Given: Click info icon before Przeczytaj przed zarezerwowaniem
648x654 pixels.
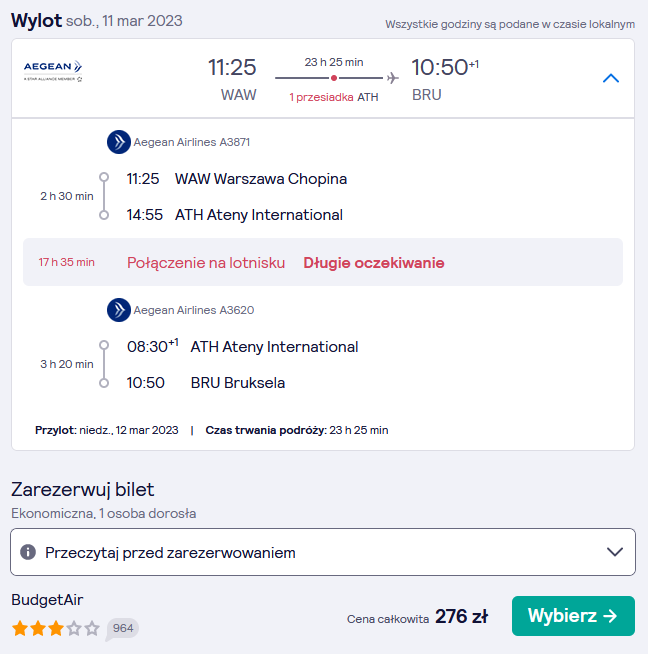Looking at the screenshot, I should (x=28, y=552).
